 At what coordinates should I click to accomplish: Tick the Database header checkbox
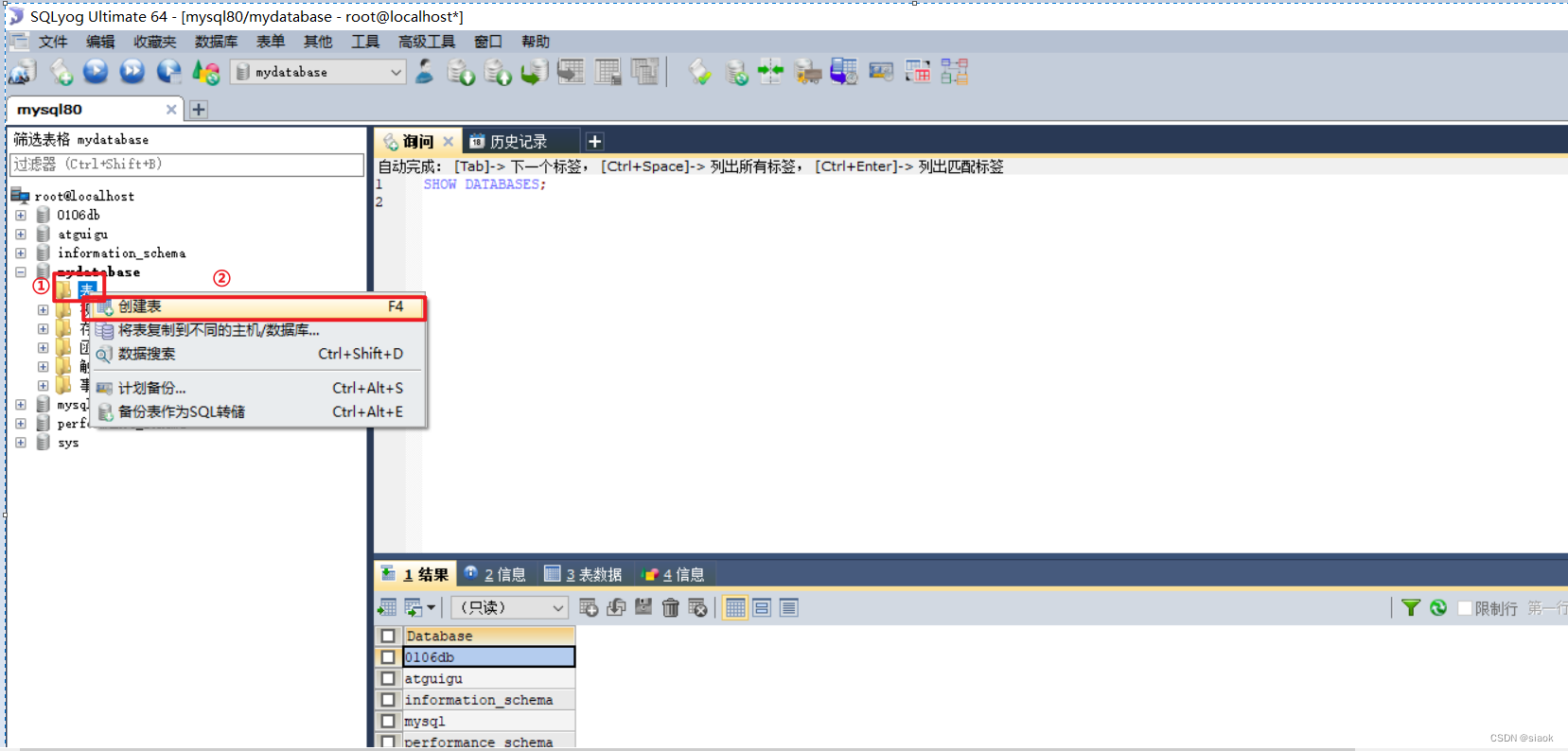click(388, 636)
